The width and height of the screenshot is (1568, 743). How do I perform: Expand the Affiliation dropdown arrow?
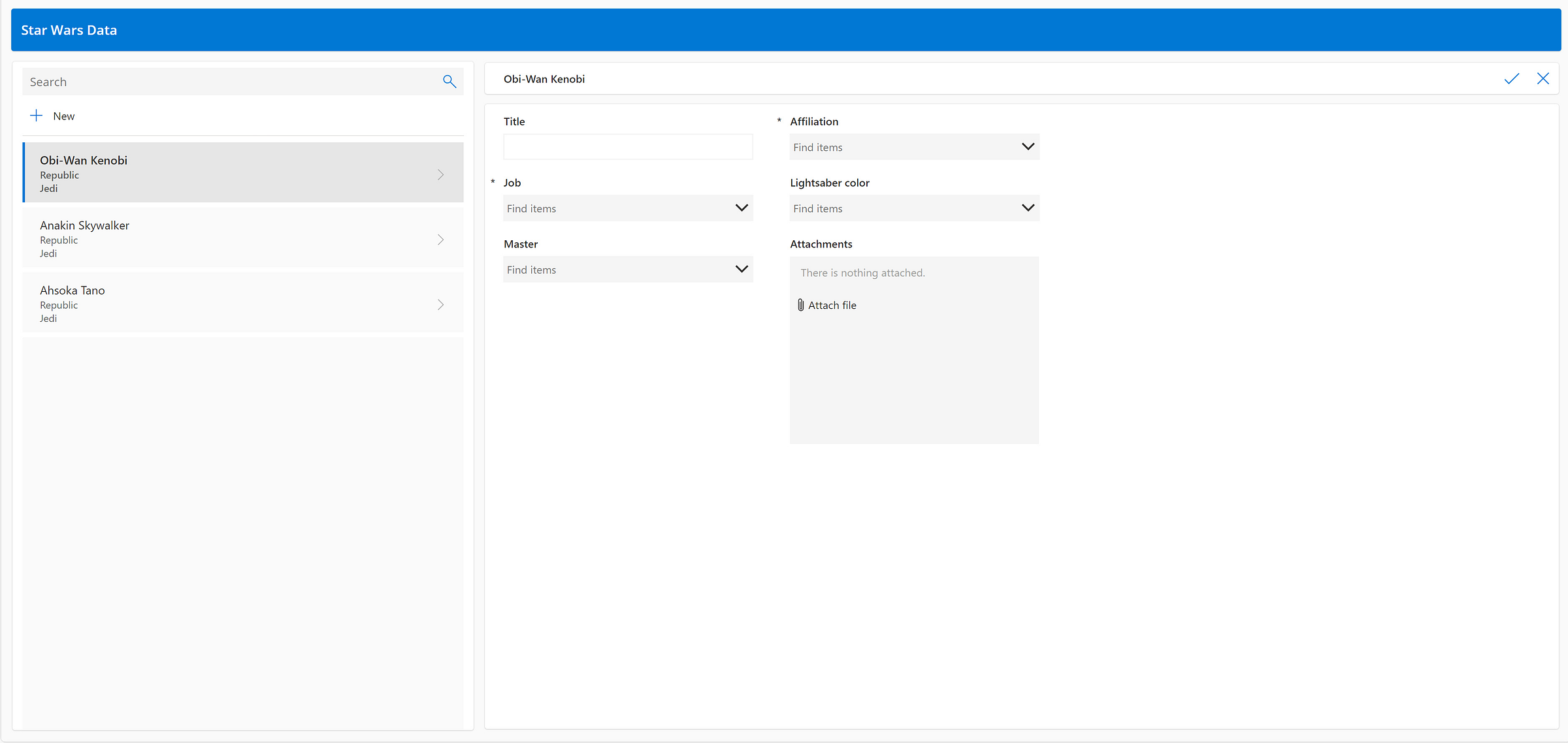point(1028,147)
